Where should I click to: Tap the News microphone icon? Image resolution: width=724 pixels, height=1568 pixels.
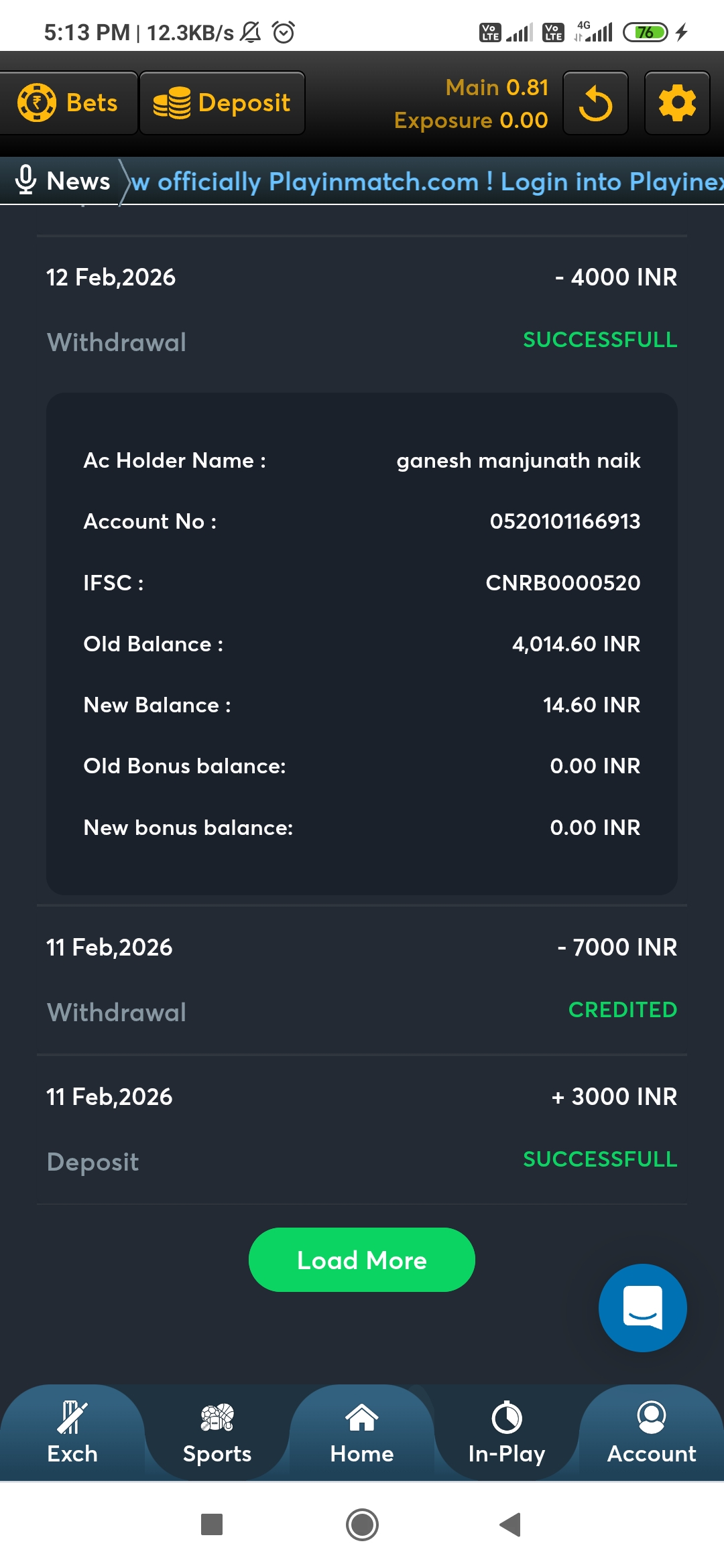(x=25, y=180)
